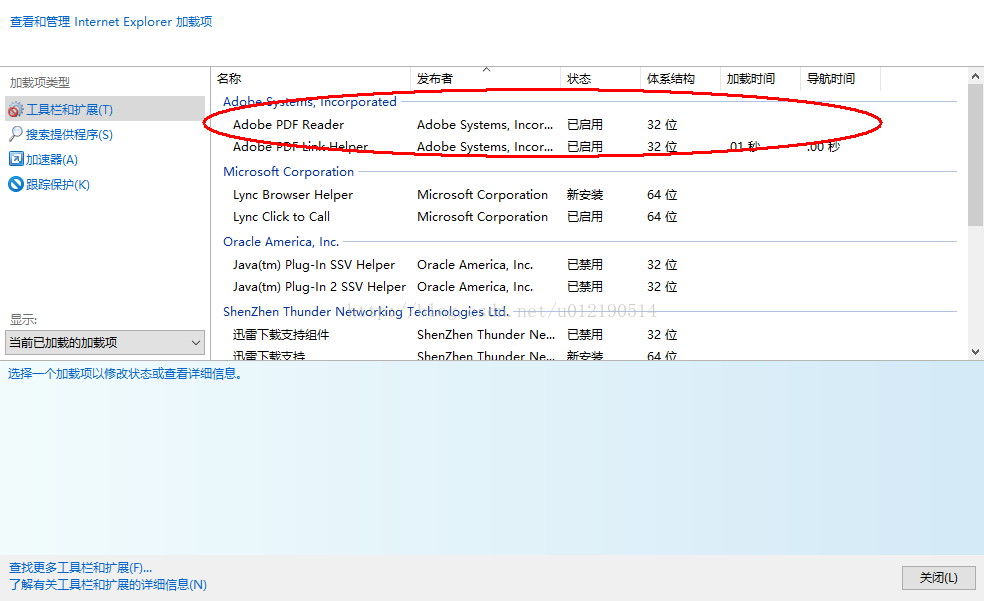Click the Tracking Protection blue circle icon

tap(16, 184)
